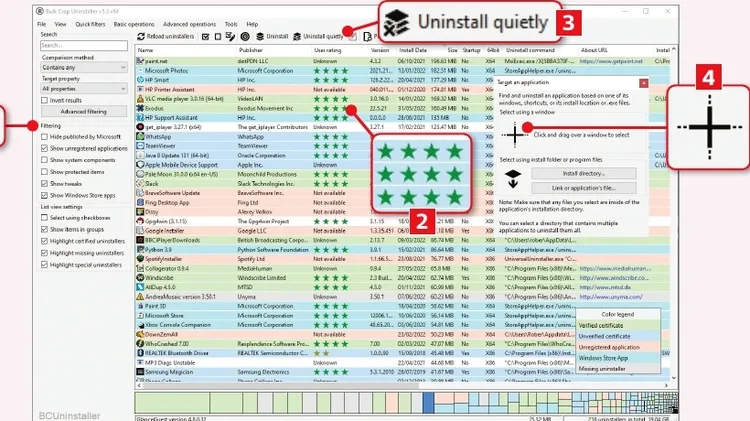This screenshot has width=750, height=421.
Task: Open the Basic operations menu
Action: [x=134, y=24]
